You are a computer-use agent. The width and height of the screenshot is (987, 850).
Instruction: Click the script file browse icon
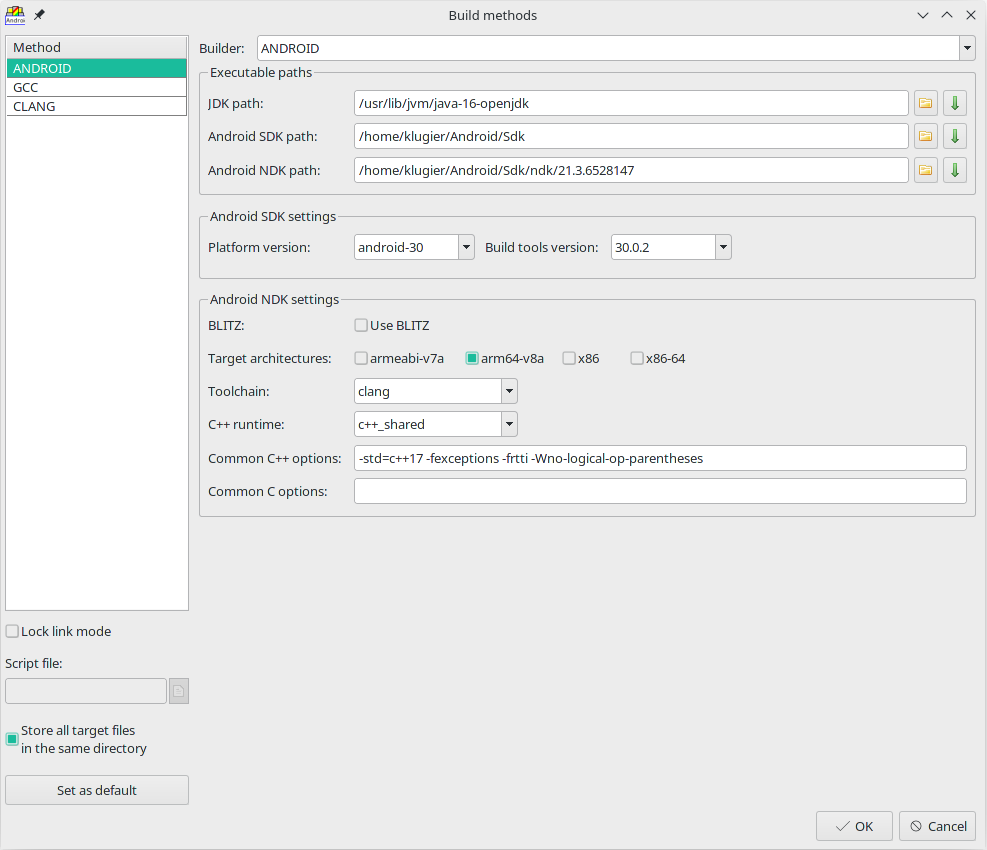coord(178,691)
